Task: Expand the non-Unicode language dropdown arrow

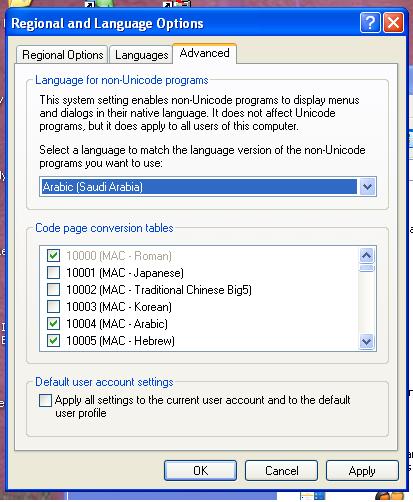Action: [367, 187]
